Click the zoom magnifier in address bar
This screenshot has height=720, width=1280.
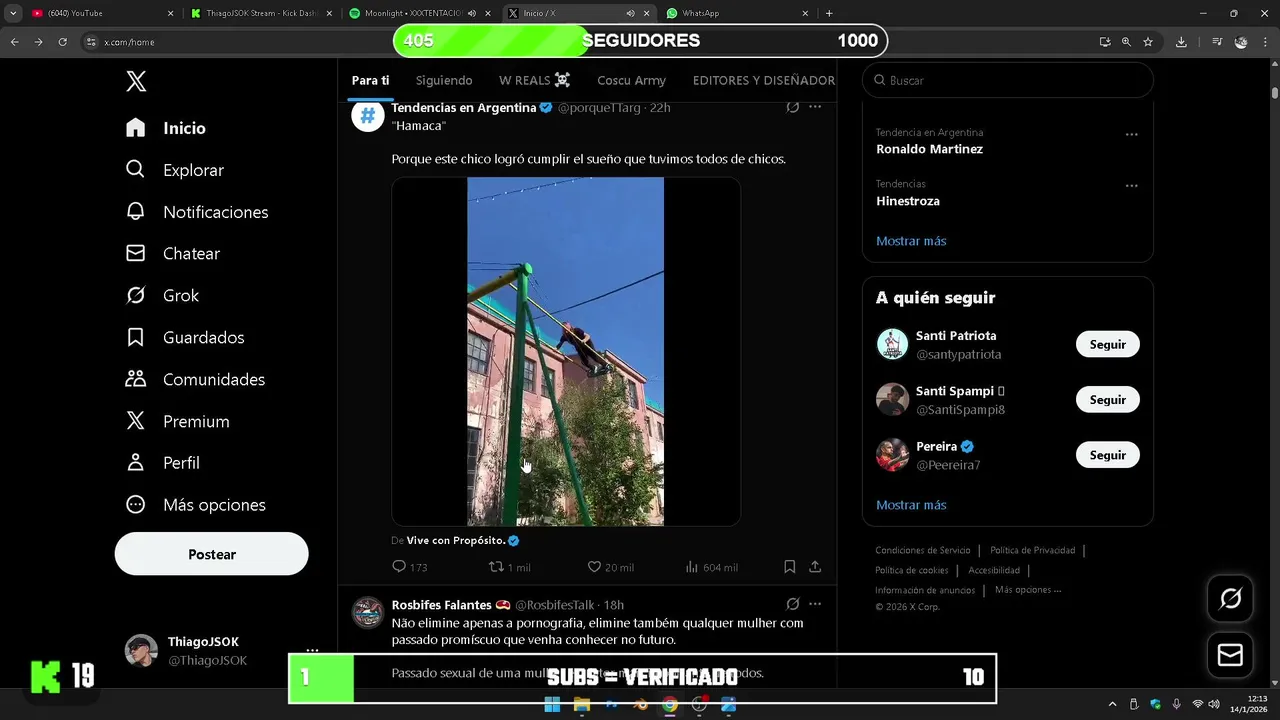[x=1126, y=42]
